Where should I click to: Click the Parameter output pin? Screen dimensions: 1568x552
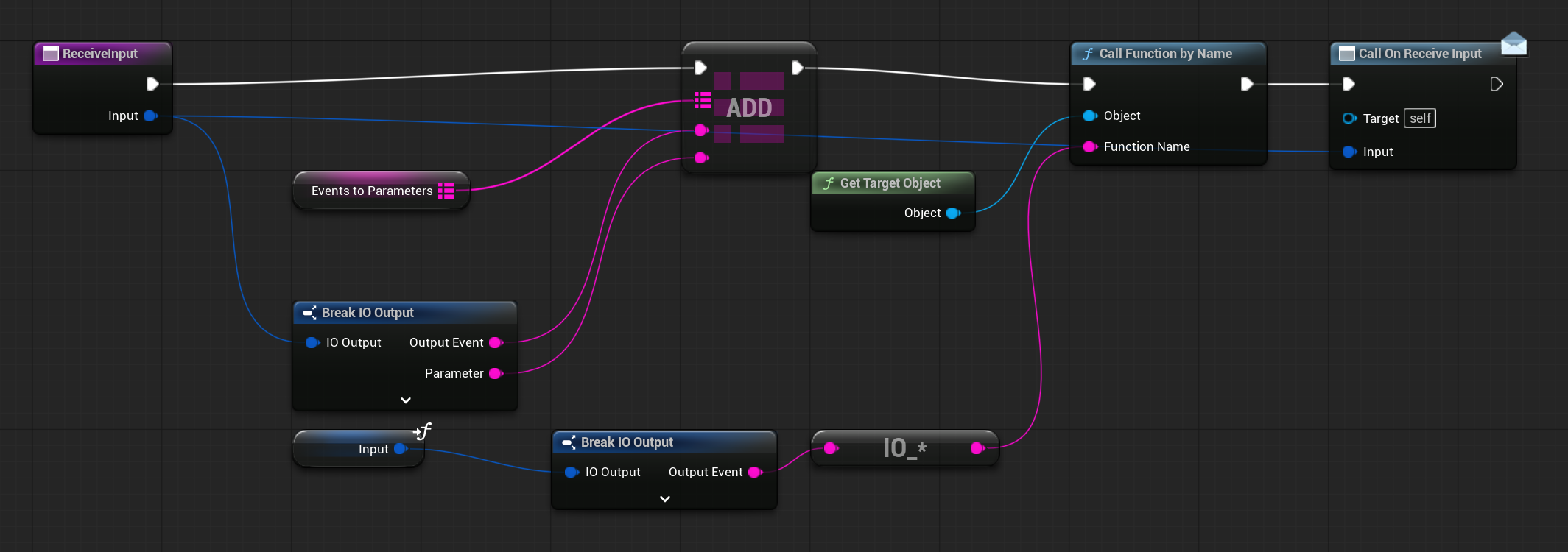(496, 373)
